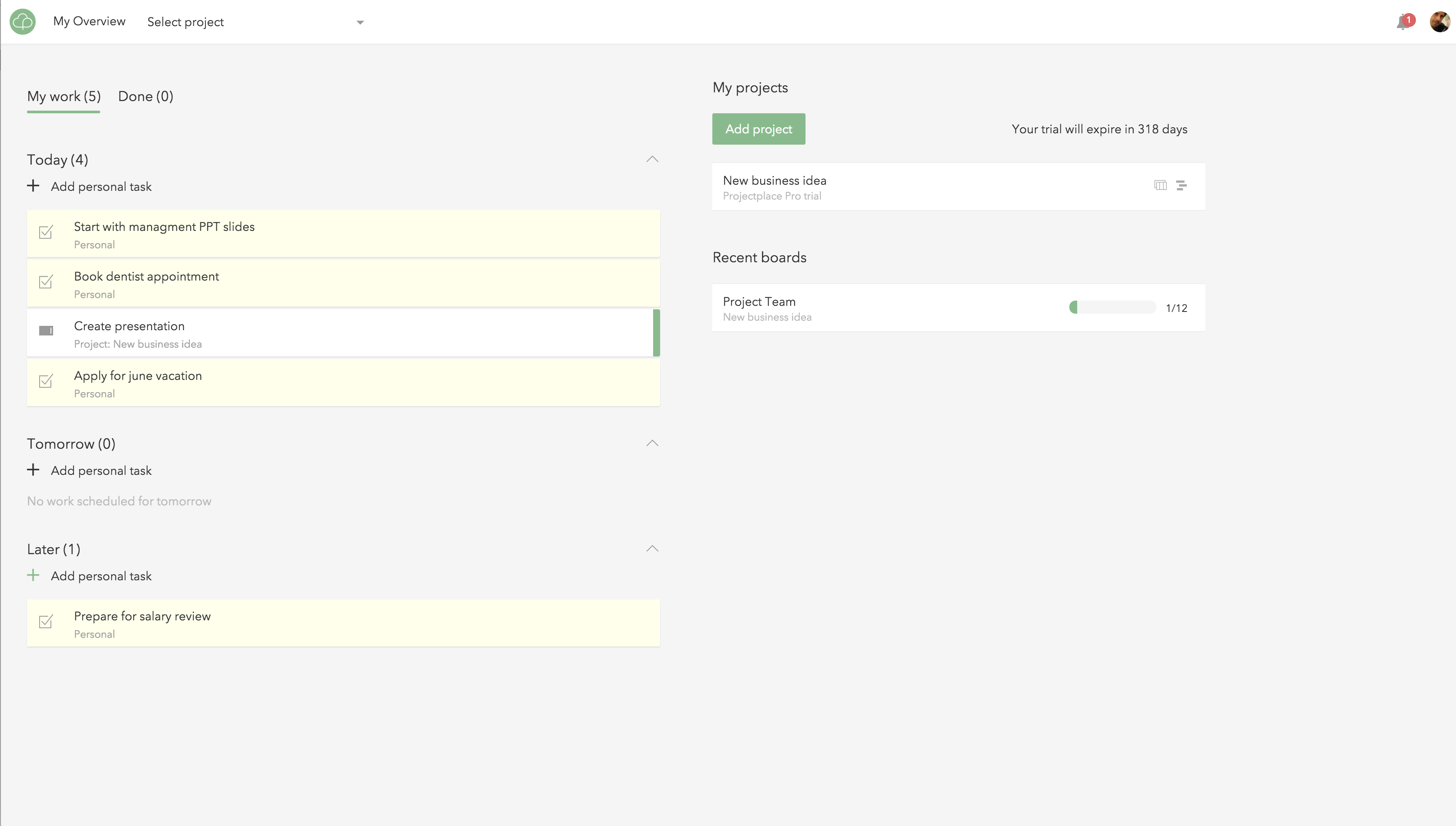
Task: Open plan/Gantt icon for New business idea
Action: (1182, 186)
